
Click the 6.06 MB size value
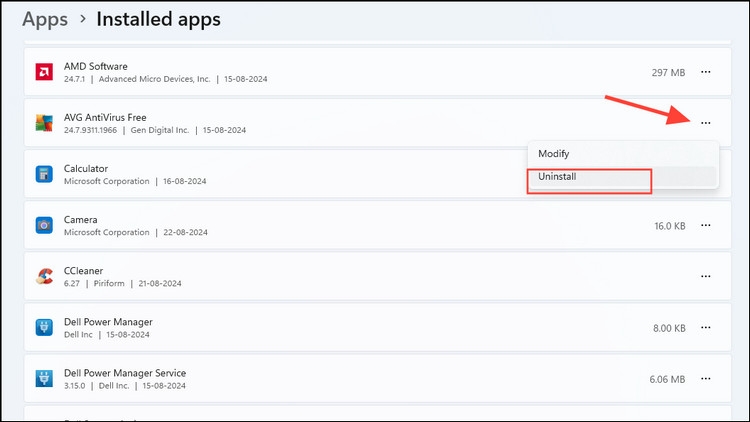(x=667, y=379)
